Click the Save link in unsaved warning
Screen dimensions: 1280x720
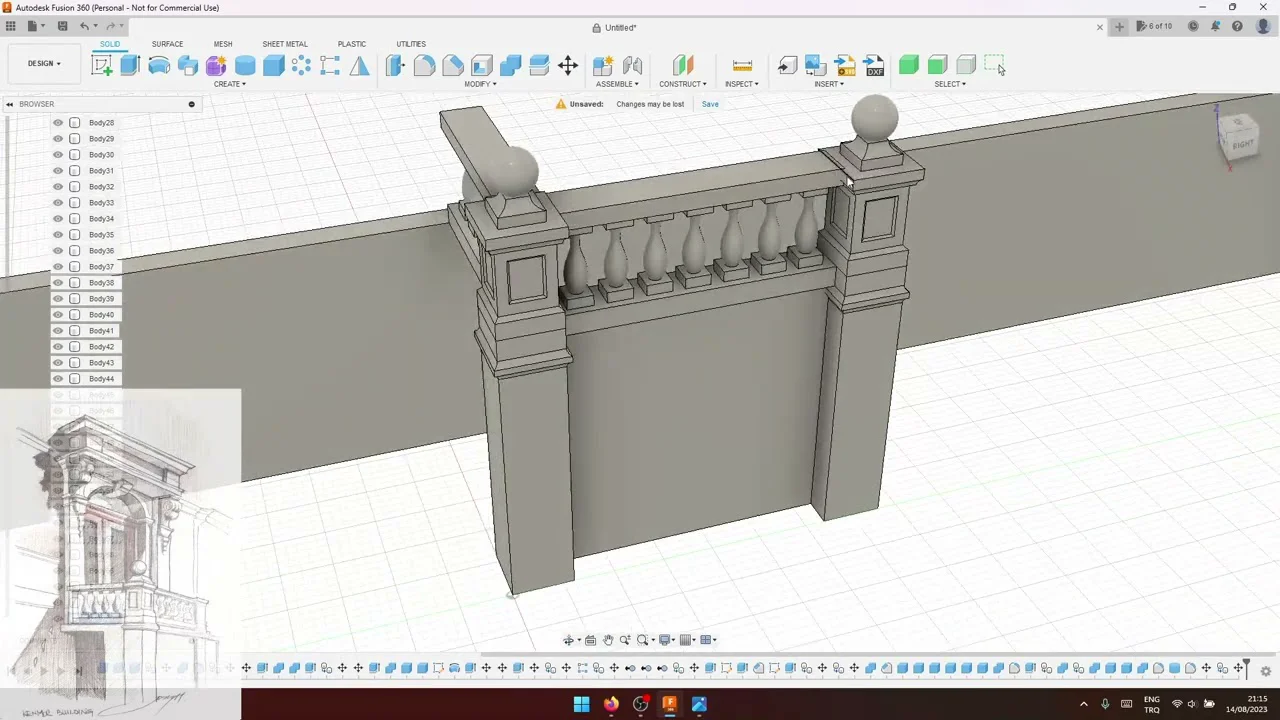(x=710, y=104)
